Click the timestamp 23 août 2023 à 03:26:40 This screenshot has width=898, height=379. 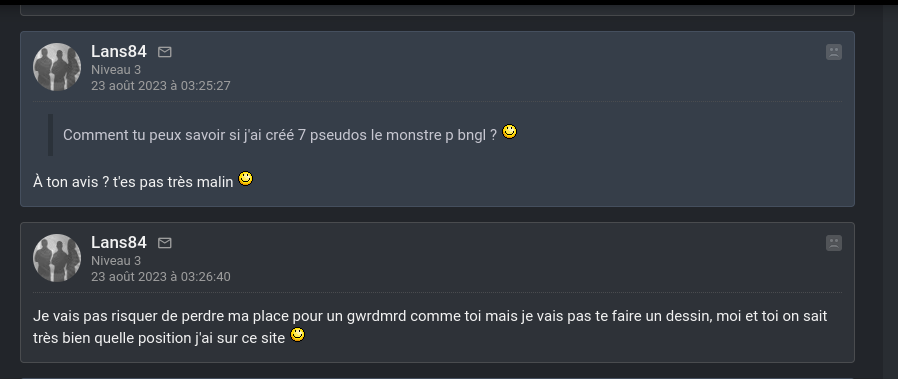point(161,277)
